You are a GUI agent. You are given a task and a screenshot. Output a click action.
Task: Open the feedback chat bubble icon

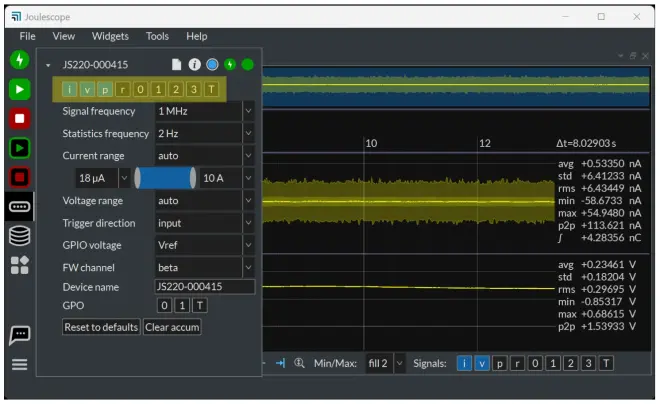coord(19,333)
